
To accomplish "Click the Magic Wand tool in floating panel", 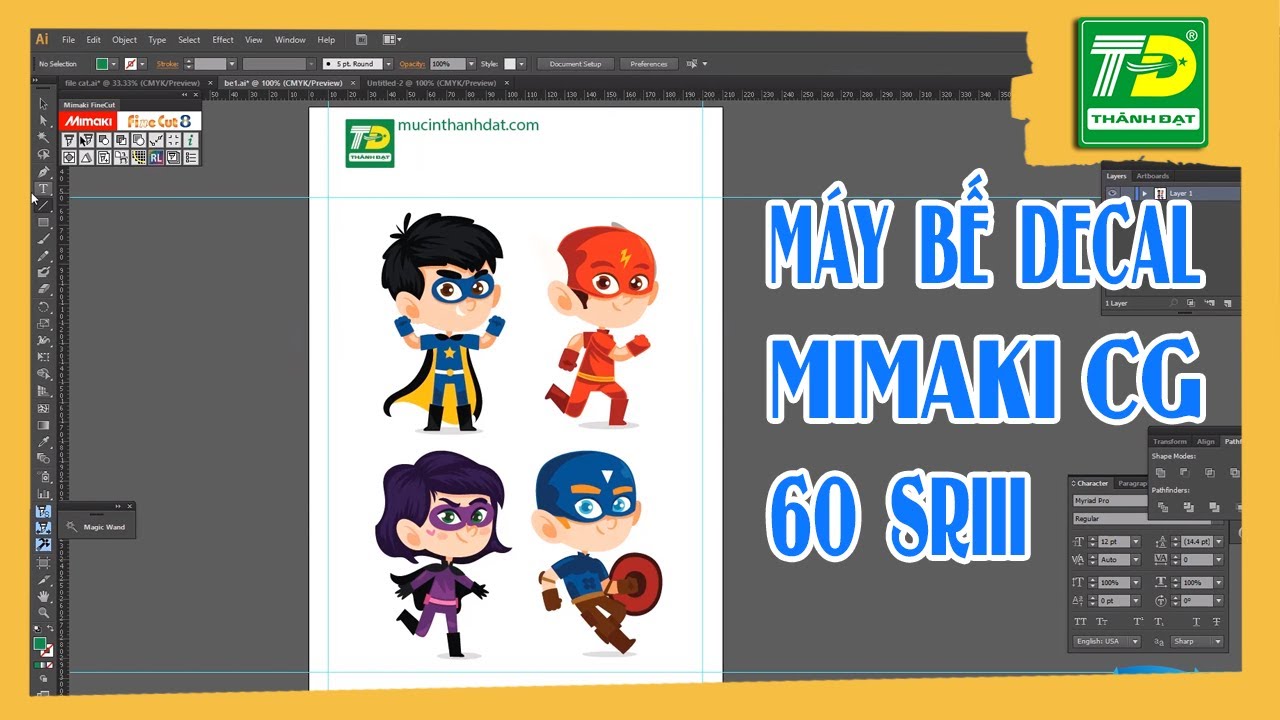I will pyautogui.click(x=96, y=527).
